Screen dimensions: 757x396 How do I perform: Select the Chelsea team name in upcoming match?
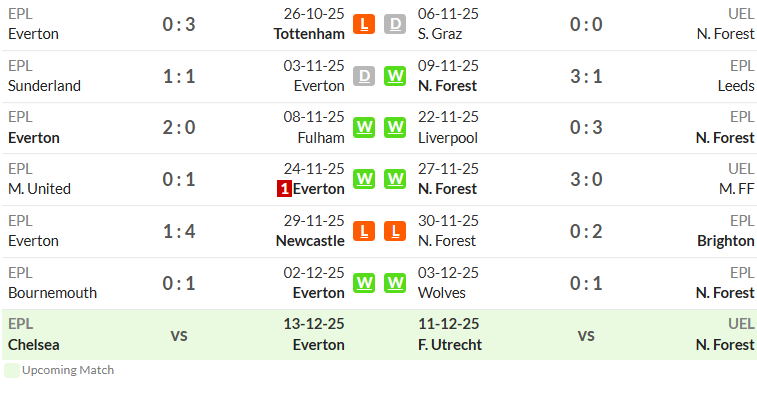click(x=34, y=345)
